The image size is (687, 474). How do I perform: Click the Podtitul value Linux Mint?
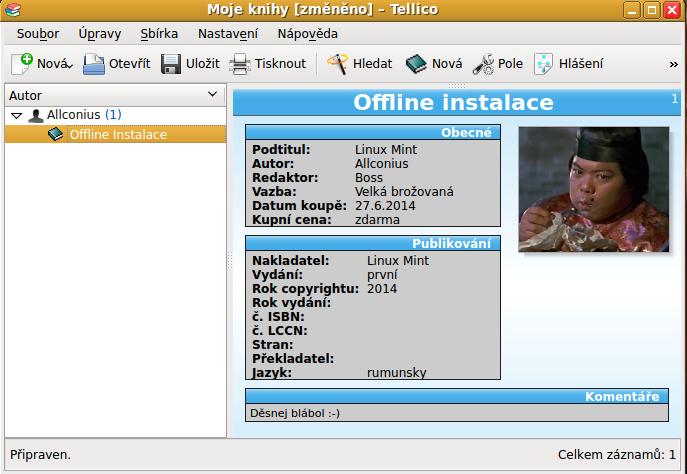[x=386, y=149]
